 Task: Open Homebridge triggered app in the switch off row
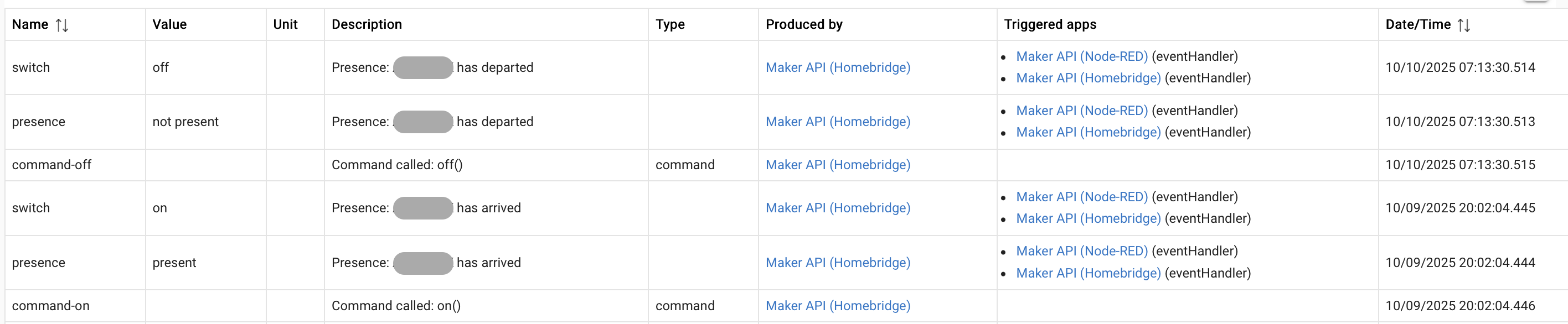(1088, 78)
